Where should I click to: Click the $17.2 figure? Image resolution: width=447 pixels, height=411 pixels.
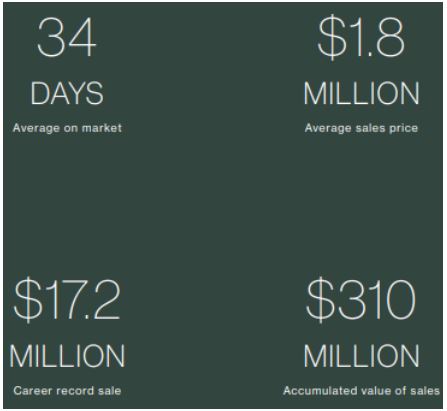tap(67, 300)
